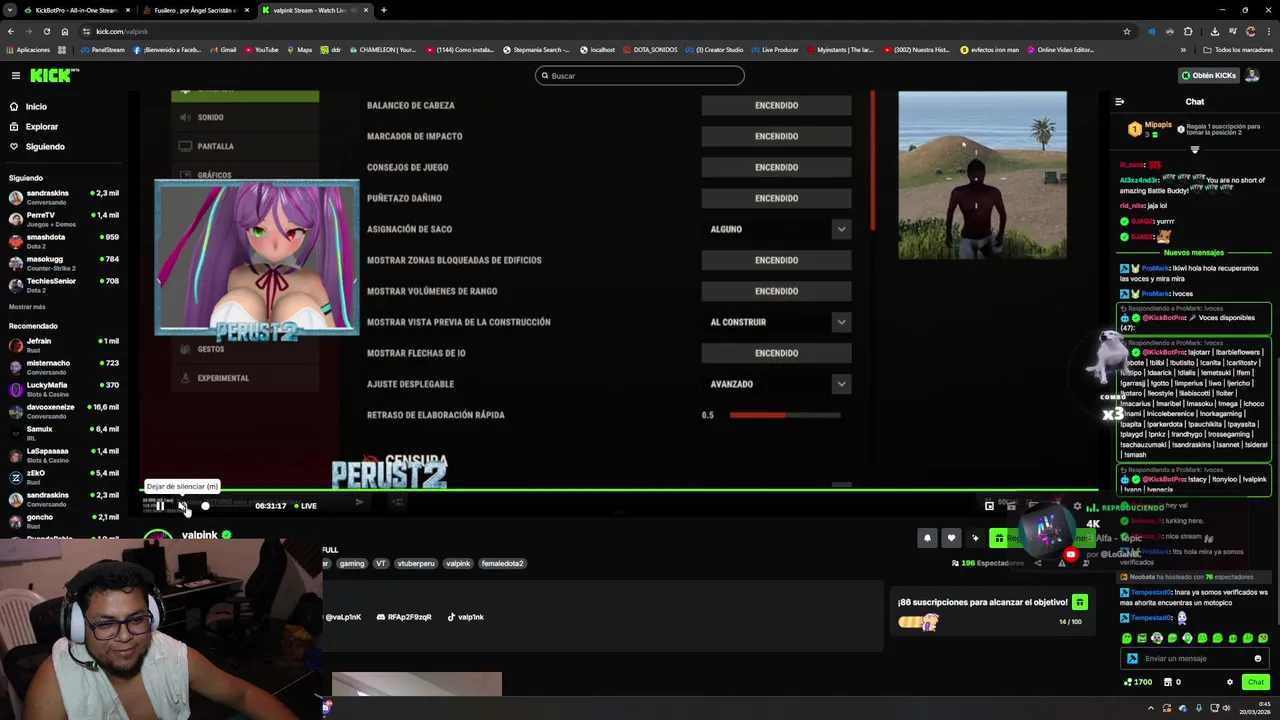The image size is (1280, 720).
Task: Click the gaming tag under the stream
Action: pos(352,564)
